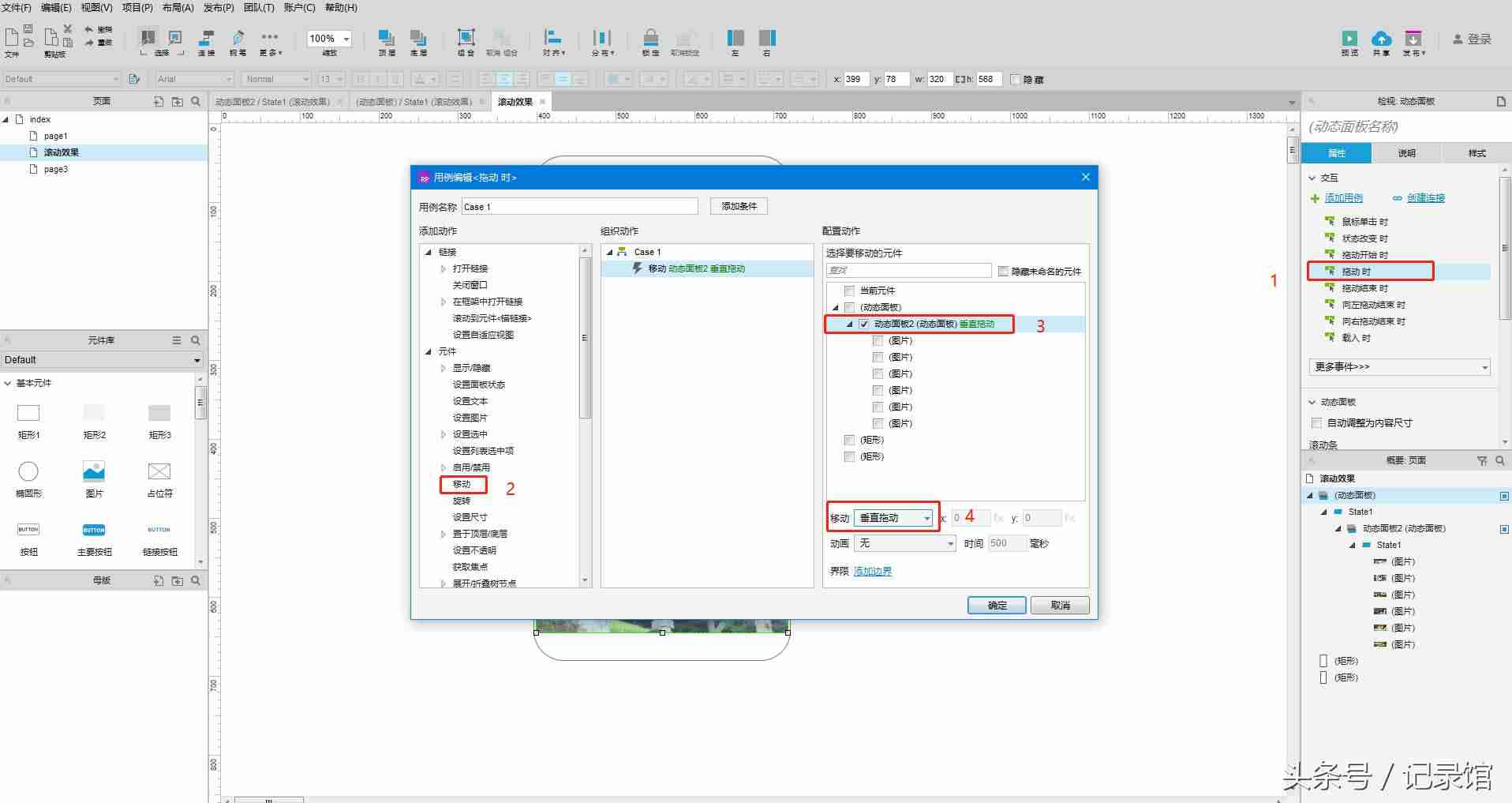The image size is (1512, 803).
Task: Click filter icon in 概要 outline panel
Action: [x=1481, y=460]
